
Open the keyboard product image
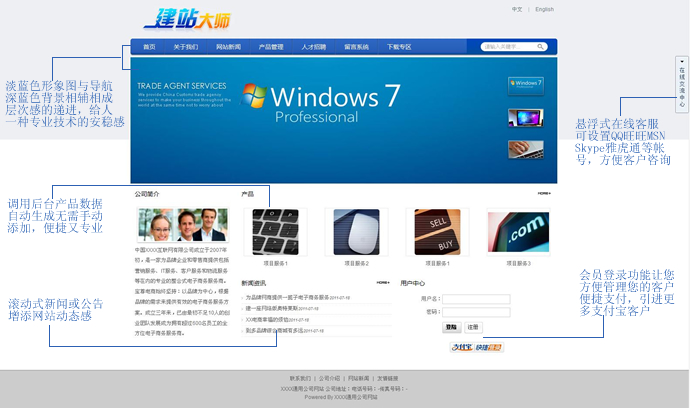pyautogui.click(x=275, y=232)
